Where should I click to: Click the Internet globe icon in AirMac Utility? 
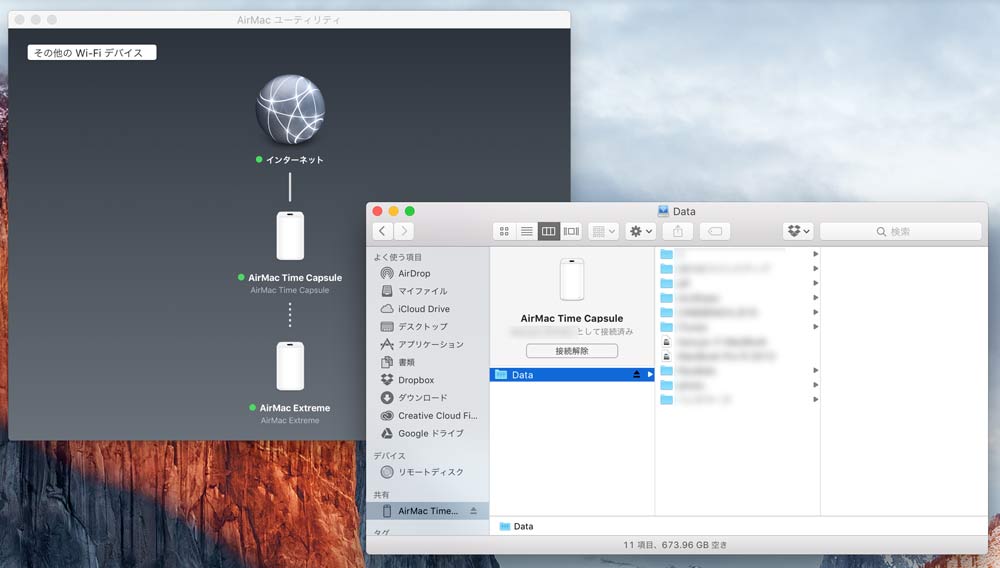click(290, 109)
